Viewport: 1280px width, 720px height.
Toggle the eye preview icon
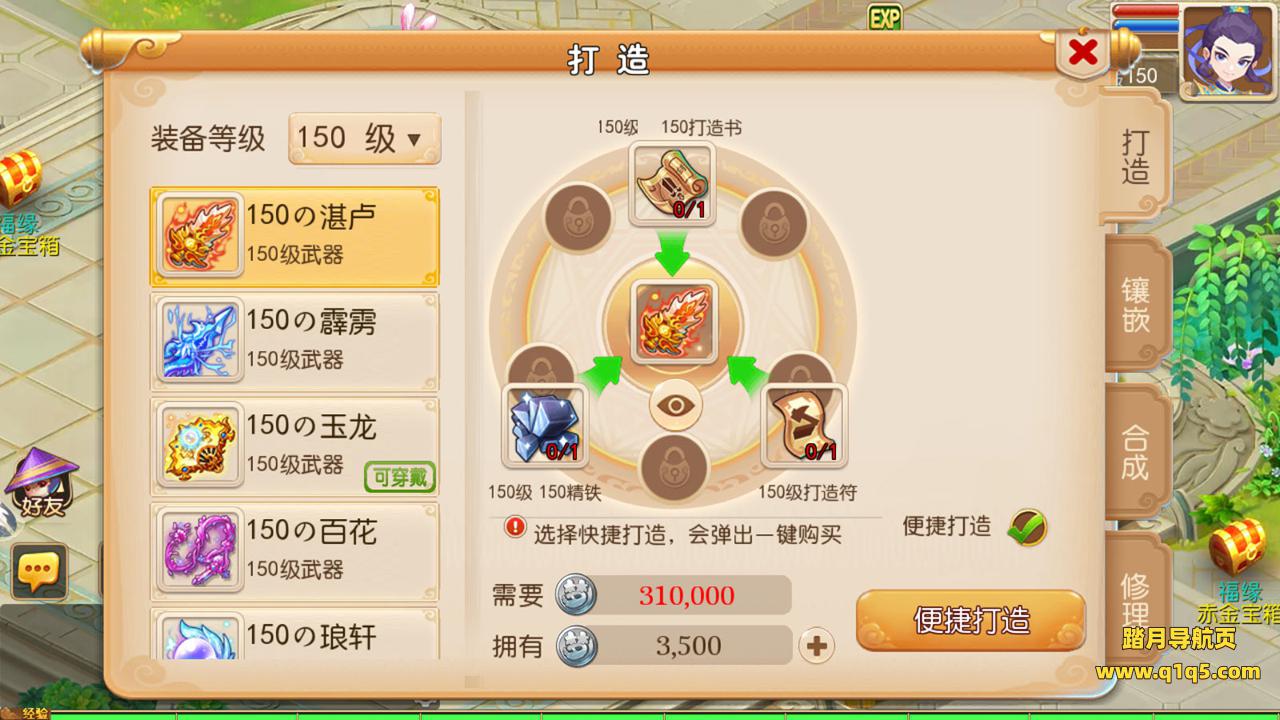(675, 406)
